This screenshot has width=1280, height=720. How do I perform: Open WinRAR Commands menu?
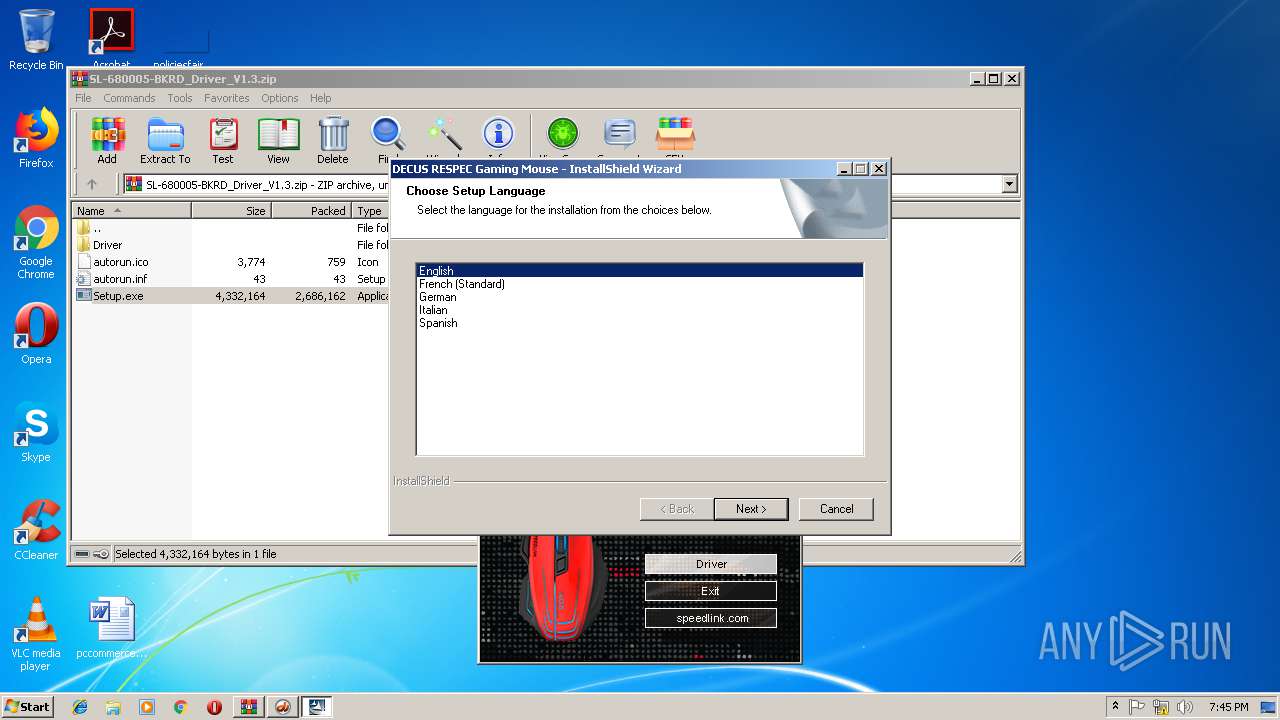129,98
